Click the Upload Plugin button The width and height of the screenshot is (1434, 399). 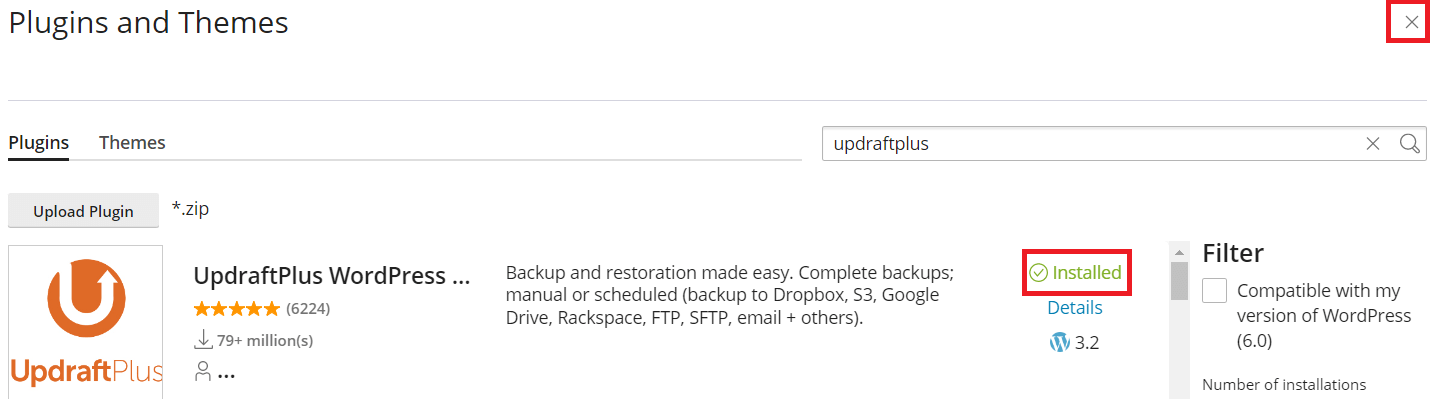pyautogui.click(x=83, y=211)
